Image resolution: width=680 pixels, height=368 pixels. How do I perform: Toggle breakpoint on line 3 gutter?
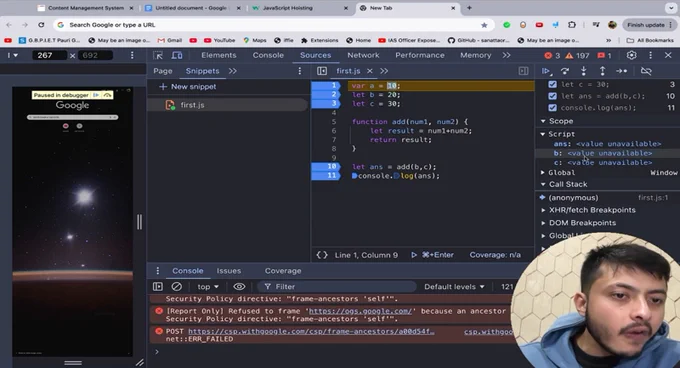pyautogui.click(x=326, y=104)
